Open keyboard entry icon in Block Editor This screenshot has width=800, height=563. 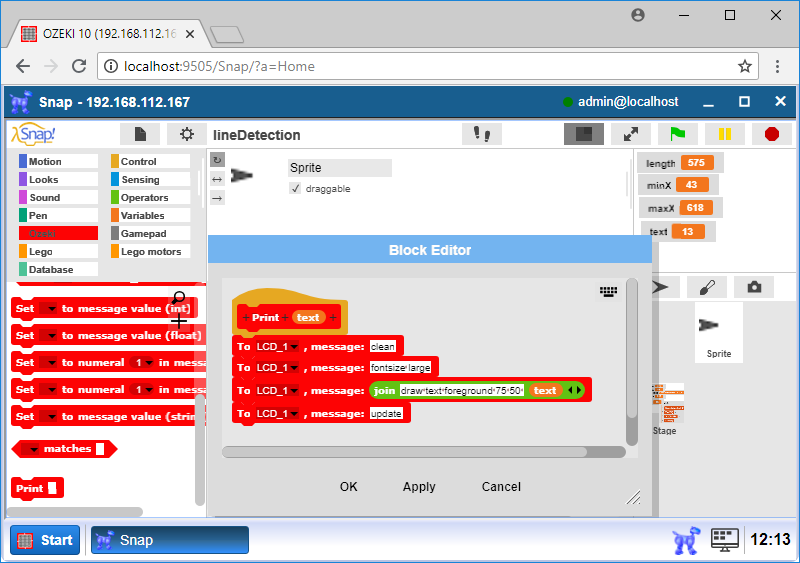(608, 291)
